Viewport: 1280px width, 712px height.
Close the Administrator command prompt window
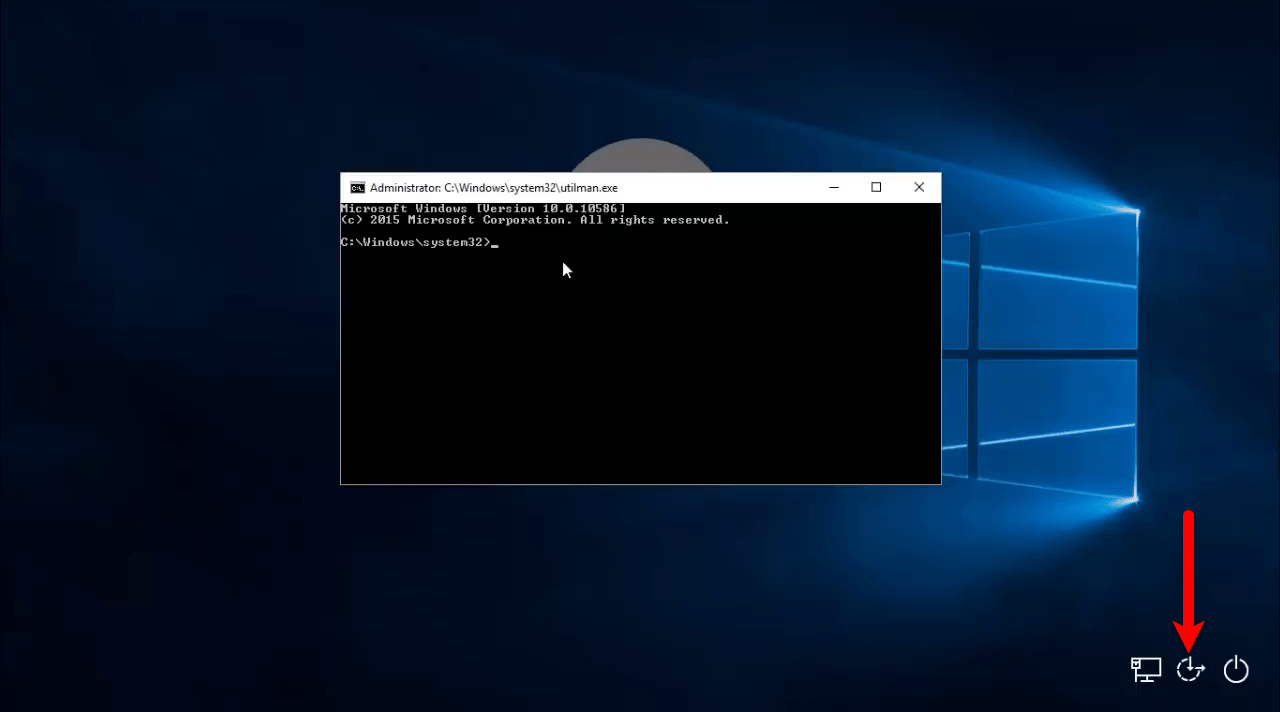point(919,187)
